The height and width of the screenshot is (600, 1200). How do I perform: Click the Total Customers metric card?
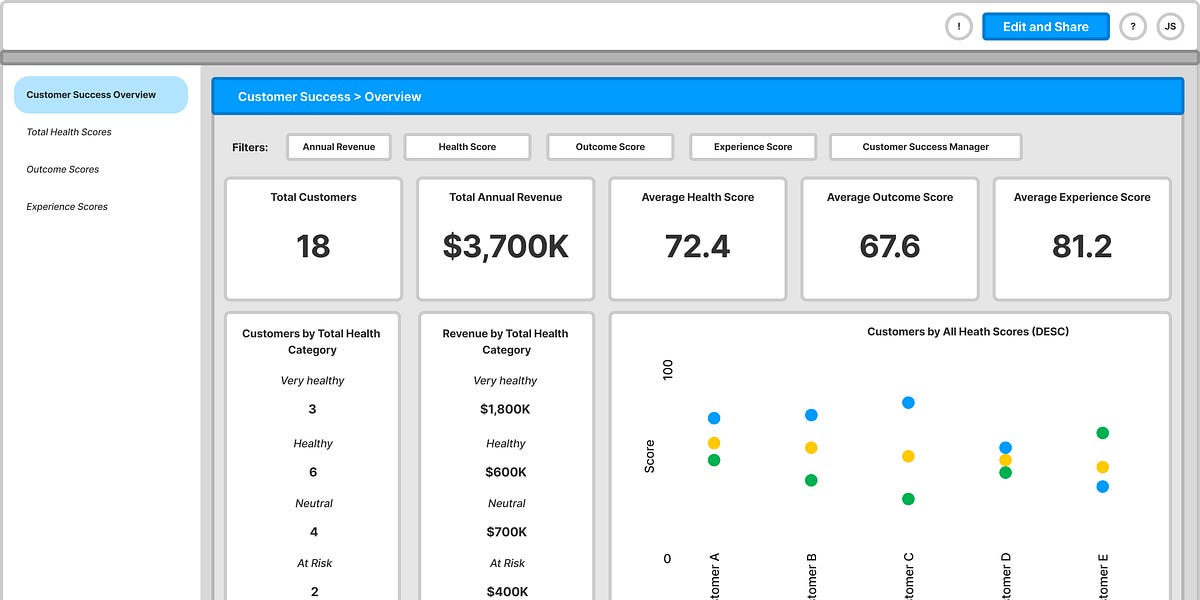point(313,239)
